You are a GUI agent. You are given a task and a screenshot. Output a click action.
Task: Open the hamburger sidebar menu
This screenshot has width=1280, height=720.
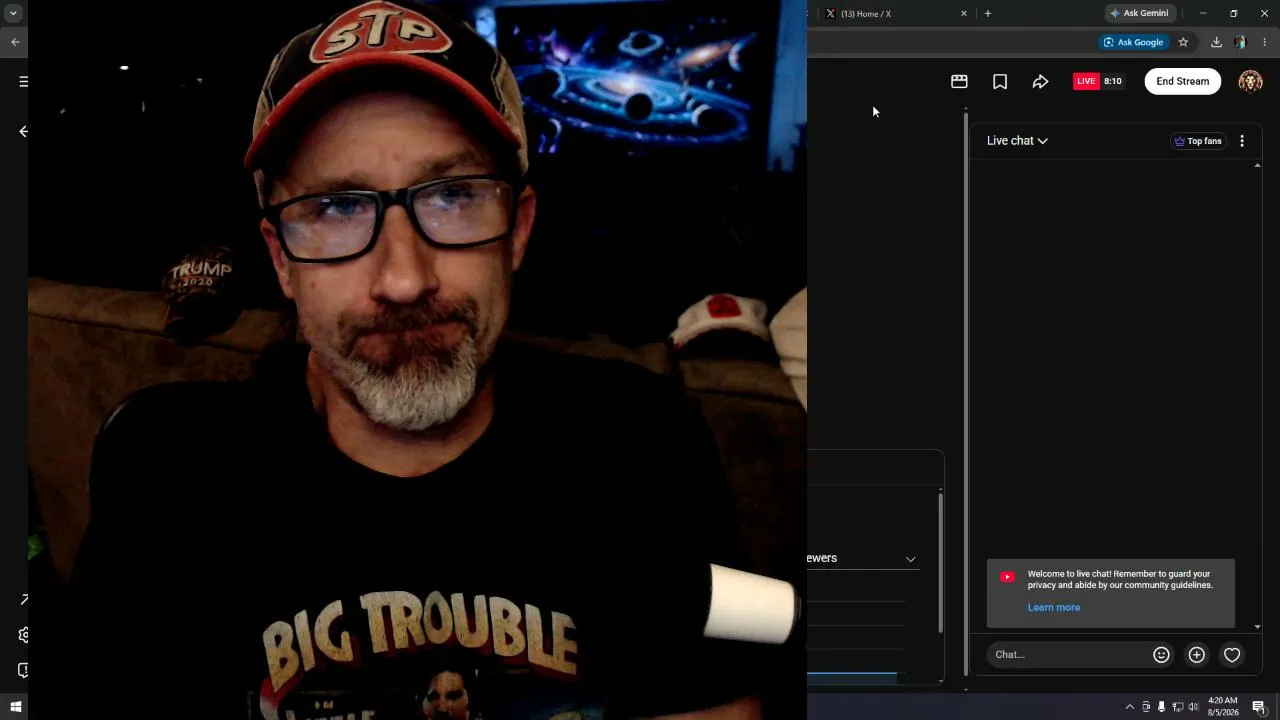coord(23,82)
